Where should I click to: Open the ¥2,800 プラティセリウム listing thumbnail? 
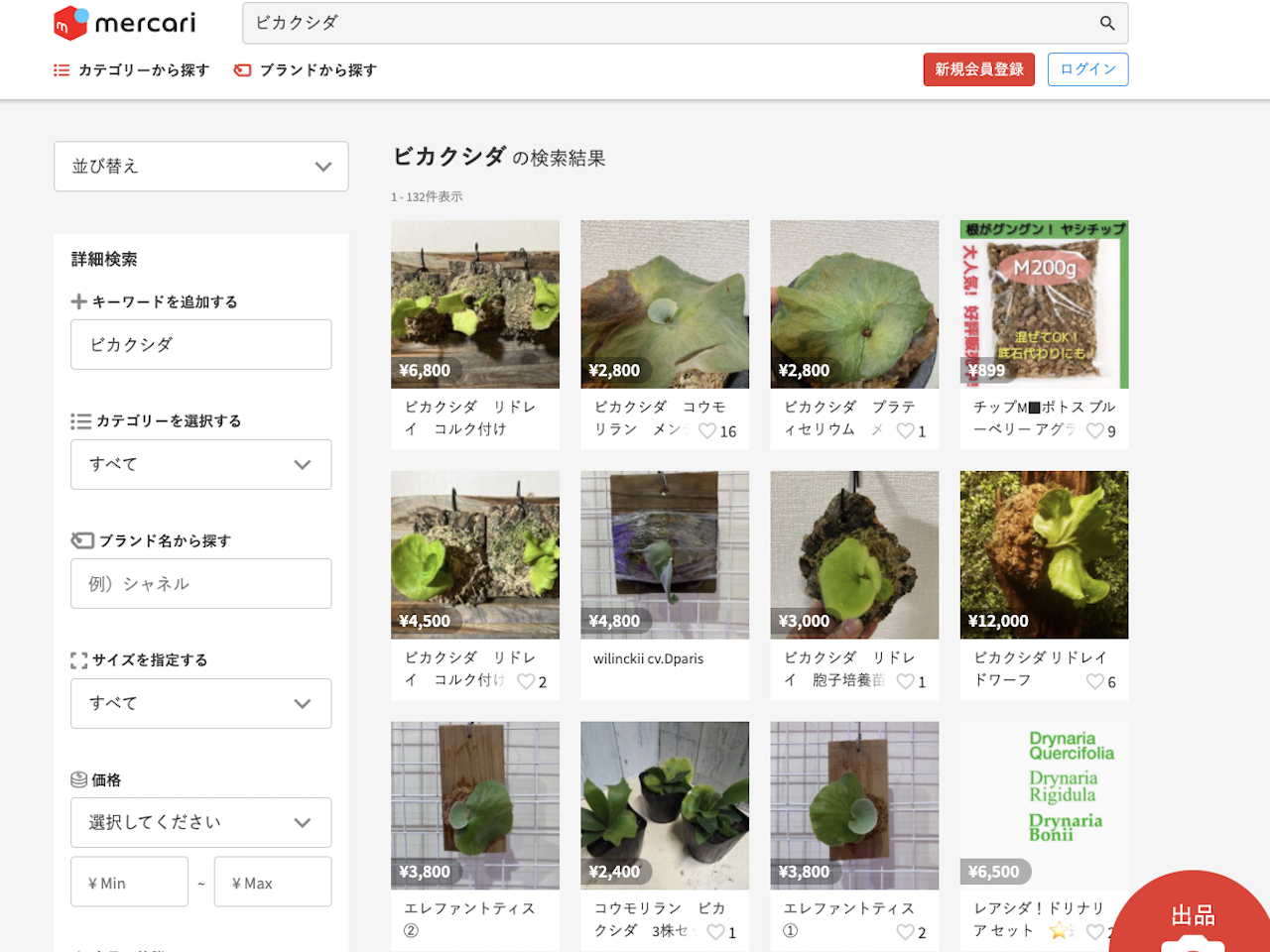854,303
